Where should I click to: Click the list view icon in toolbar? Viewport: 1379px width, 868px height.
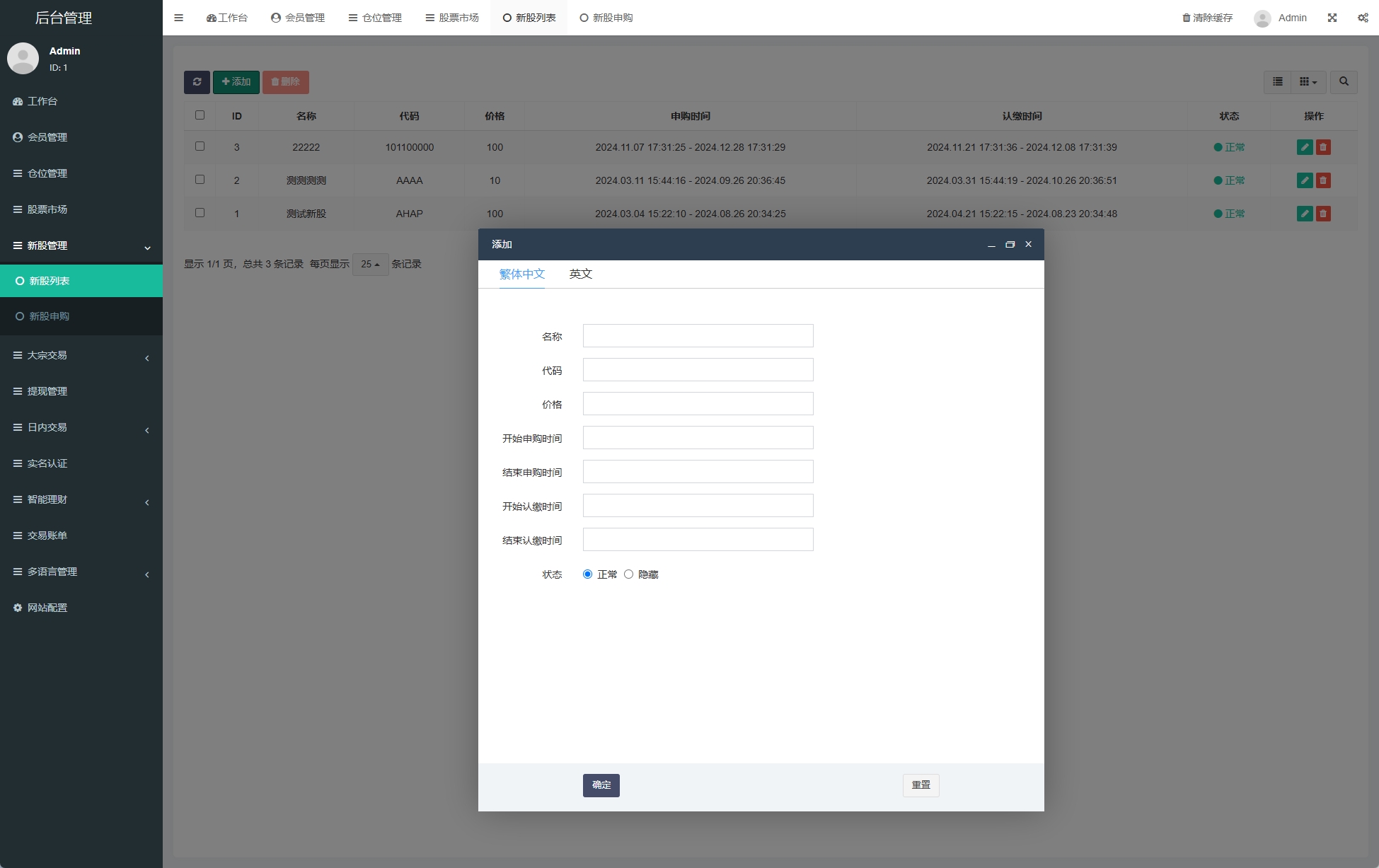click(x=1278, y=81)
